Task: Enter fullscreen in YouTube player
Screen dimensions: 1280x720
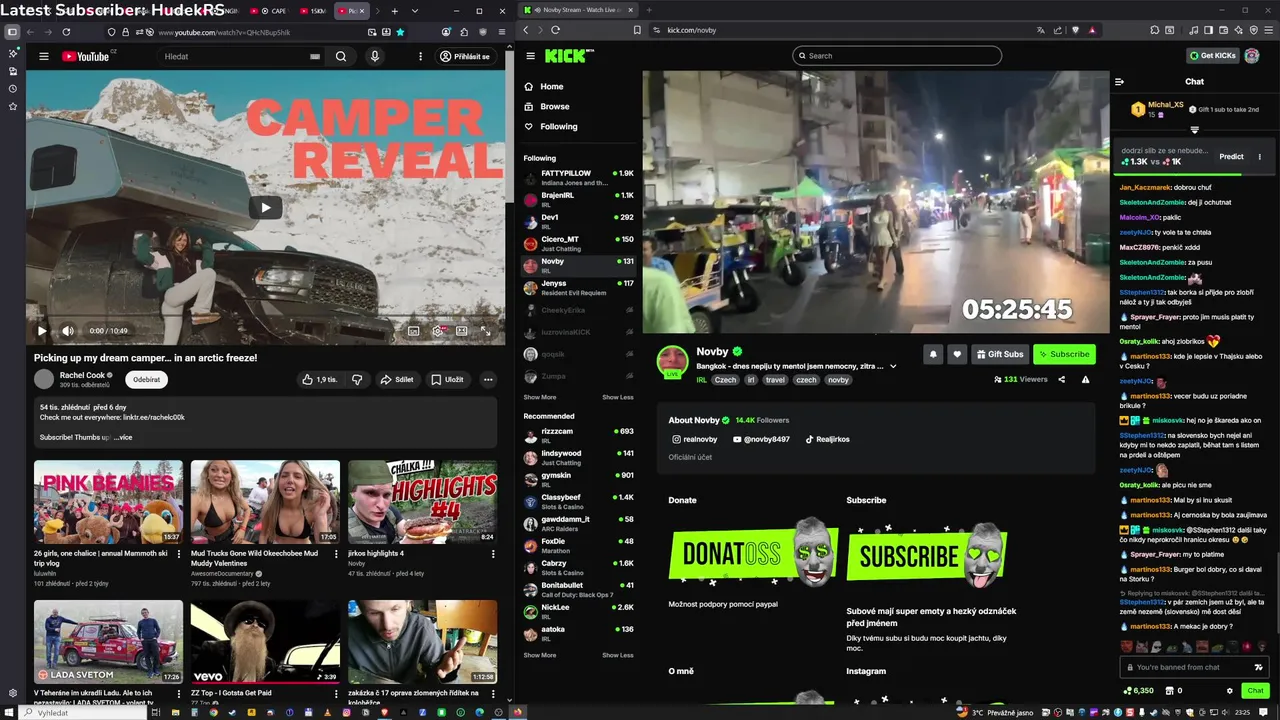Action: (x=486, y=331)
